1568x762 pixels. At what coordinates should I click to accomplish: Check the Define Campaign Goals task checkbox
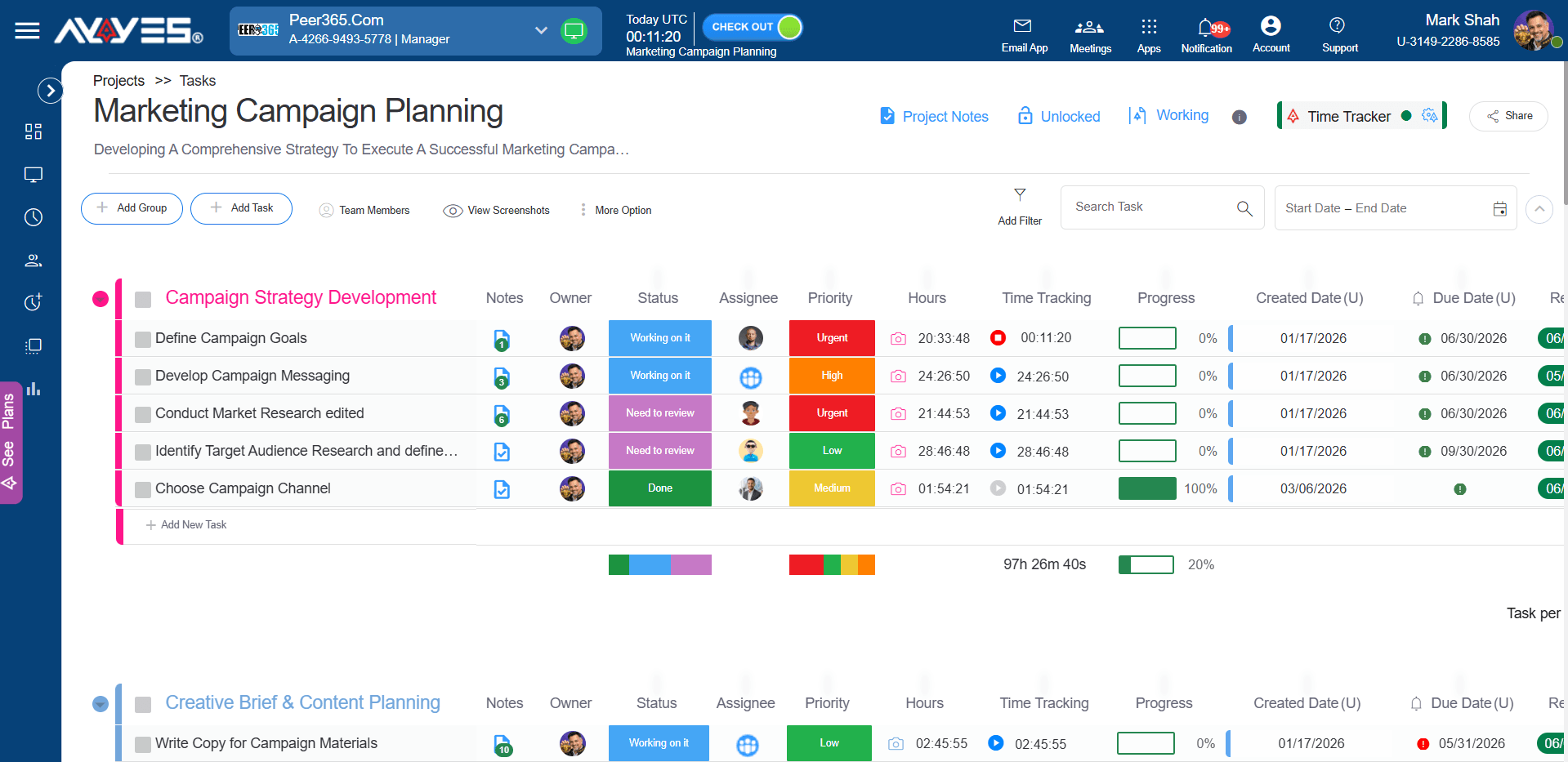point(143,339)
